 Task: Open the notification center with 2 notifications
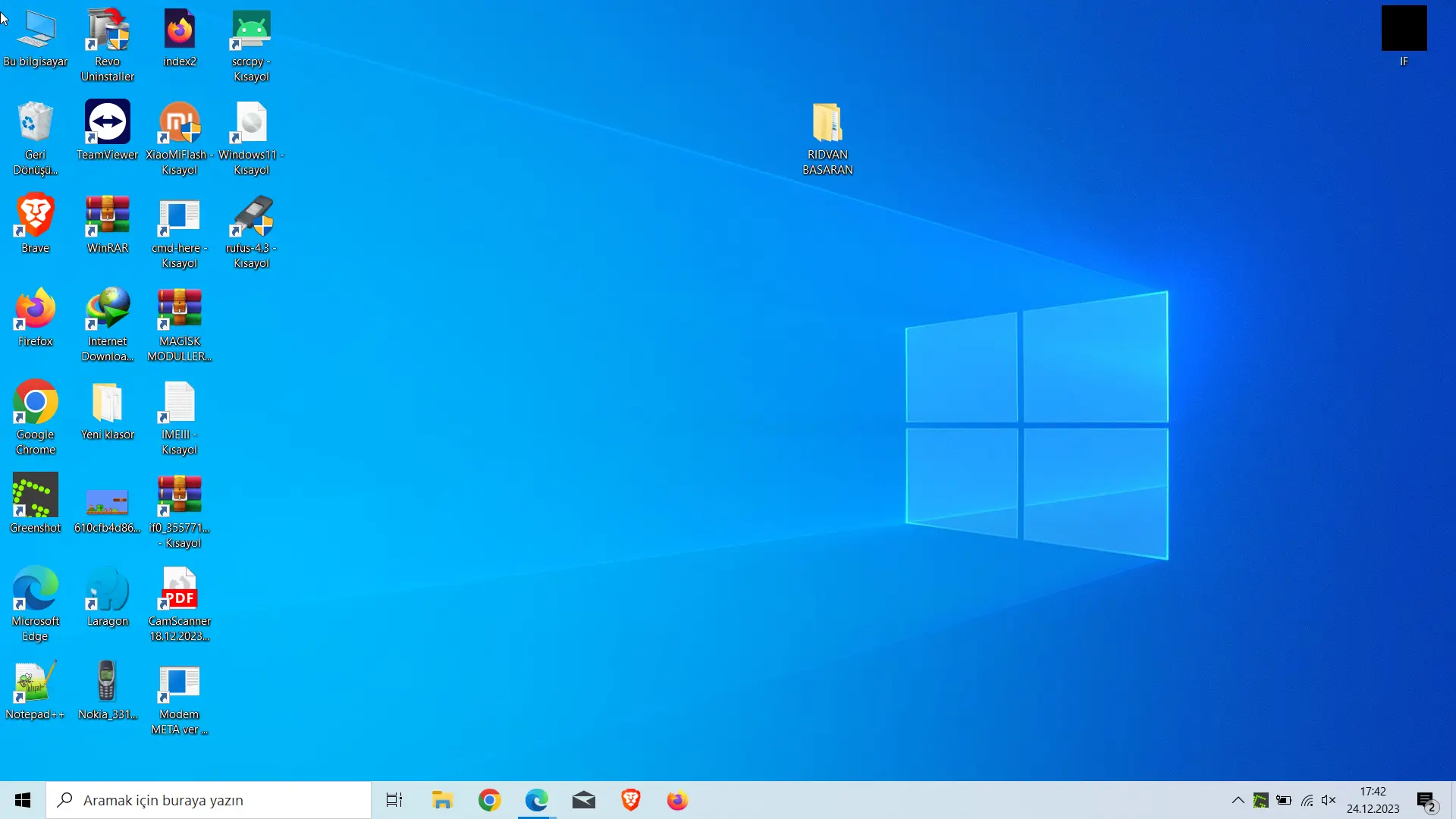tap(1427, 800)
